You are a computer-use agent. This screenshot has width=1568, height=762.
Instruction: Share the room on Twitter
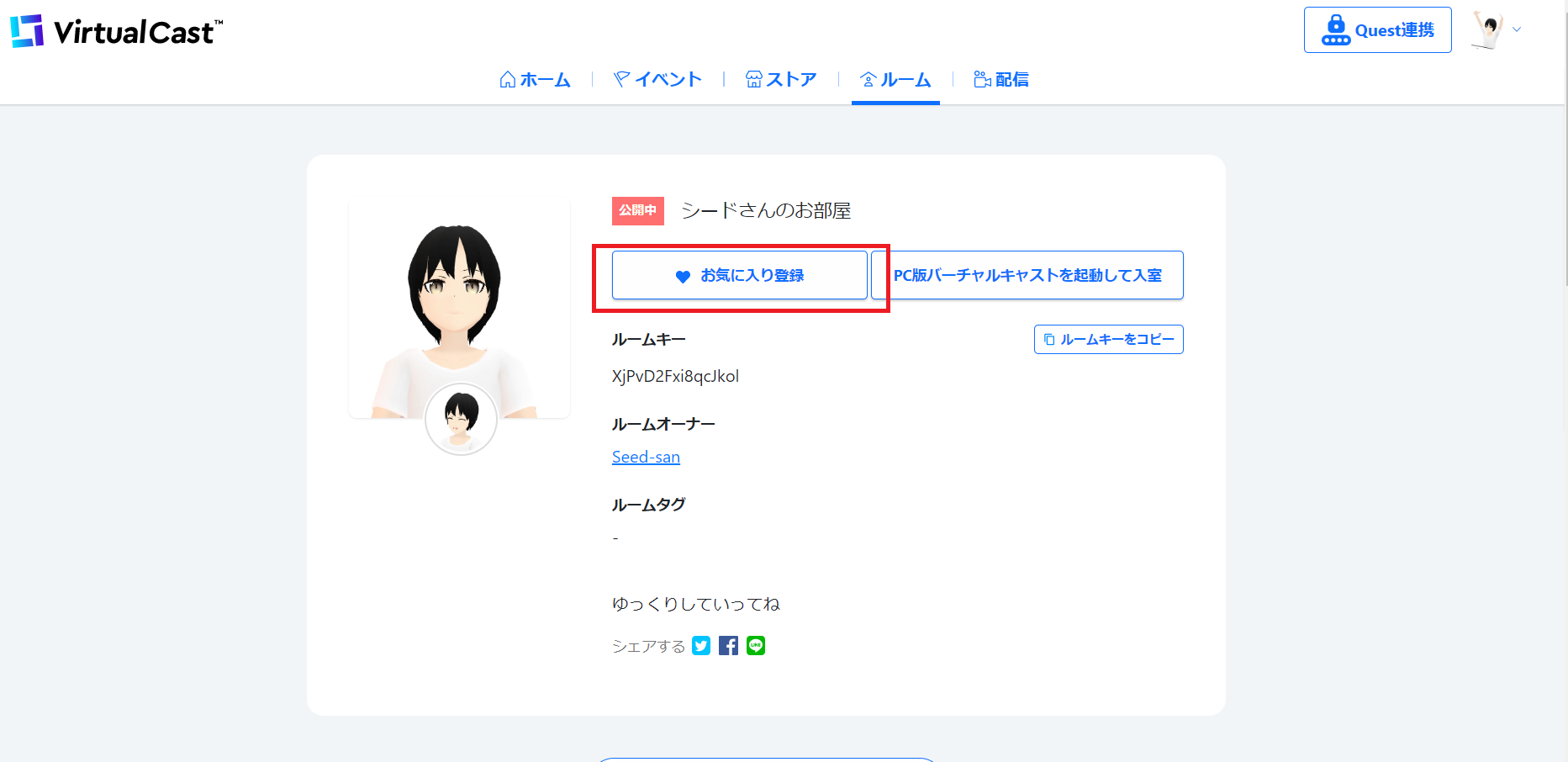701,645
